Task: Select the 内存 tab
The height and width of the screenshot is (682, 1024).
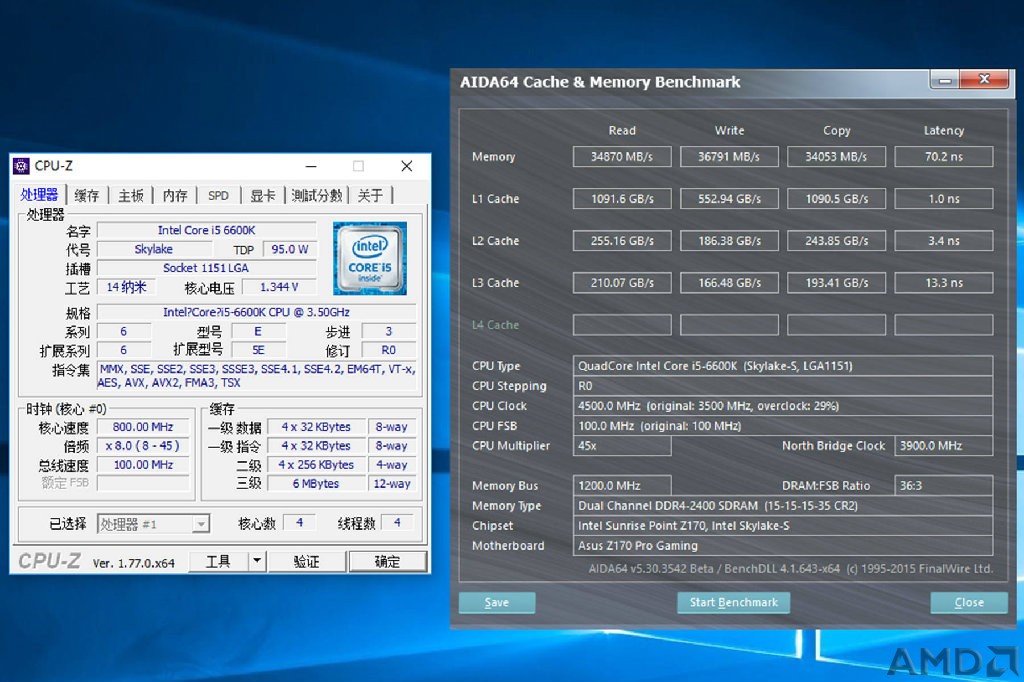Action: point(175,195)
